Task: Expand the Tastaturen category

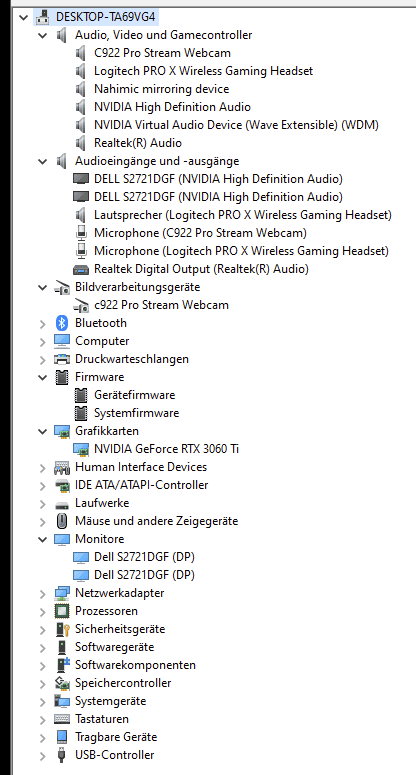Action: click(42, 719)
